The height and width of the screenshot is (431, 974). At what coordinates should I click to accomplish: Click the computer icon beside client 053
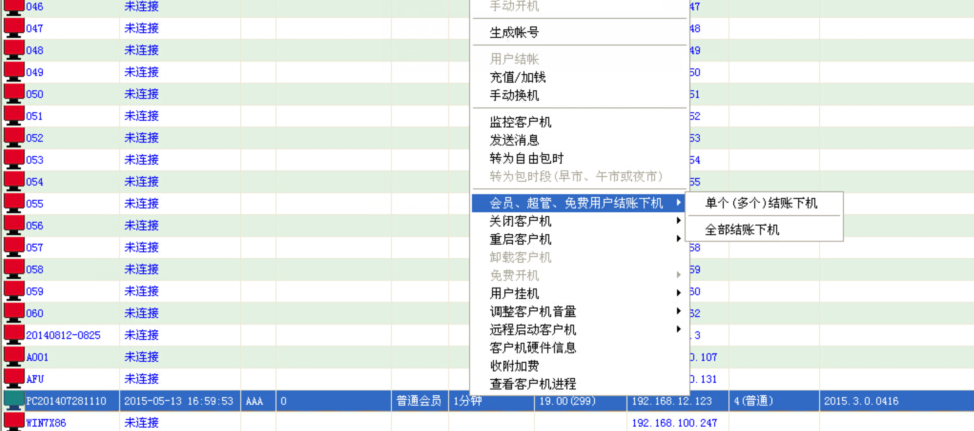click(14, 159)
